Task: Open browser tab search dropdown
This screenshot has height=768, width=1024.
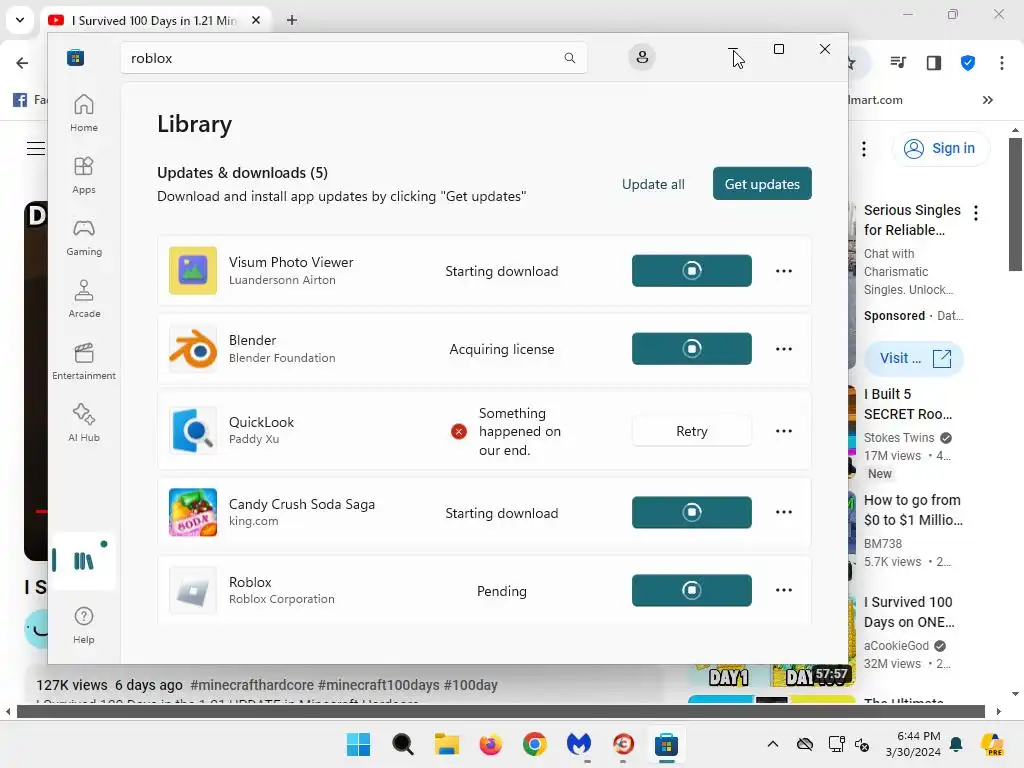Action: click(20, 20)
